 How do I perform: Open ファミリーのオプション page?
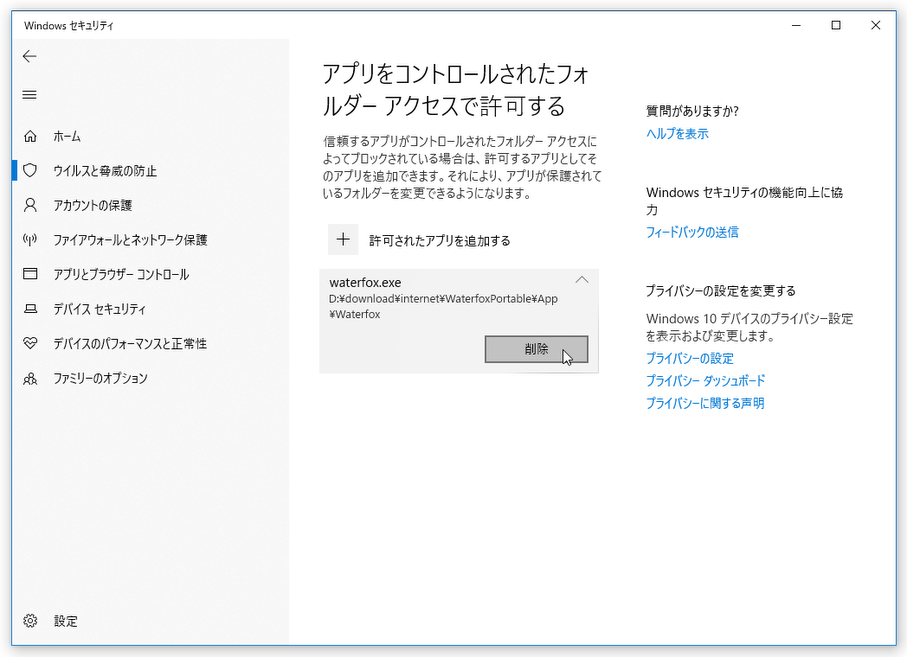100,378
